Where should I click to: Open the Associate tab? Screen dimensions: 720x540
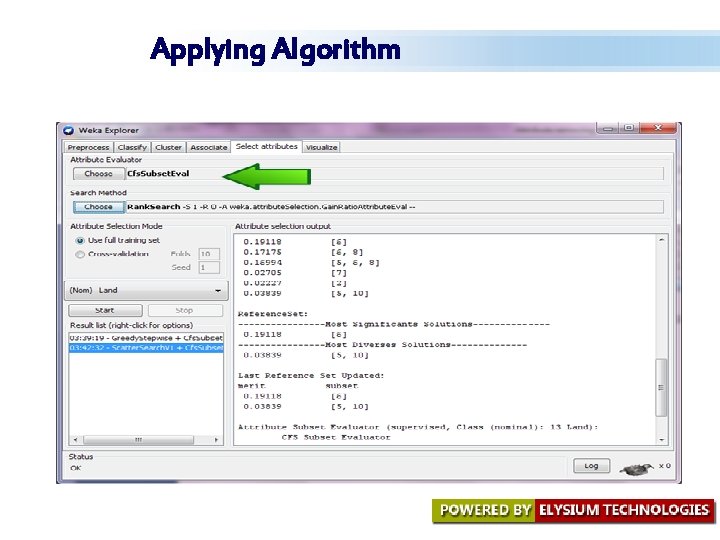(208, 147)
